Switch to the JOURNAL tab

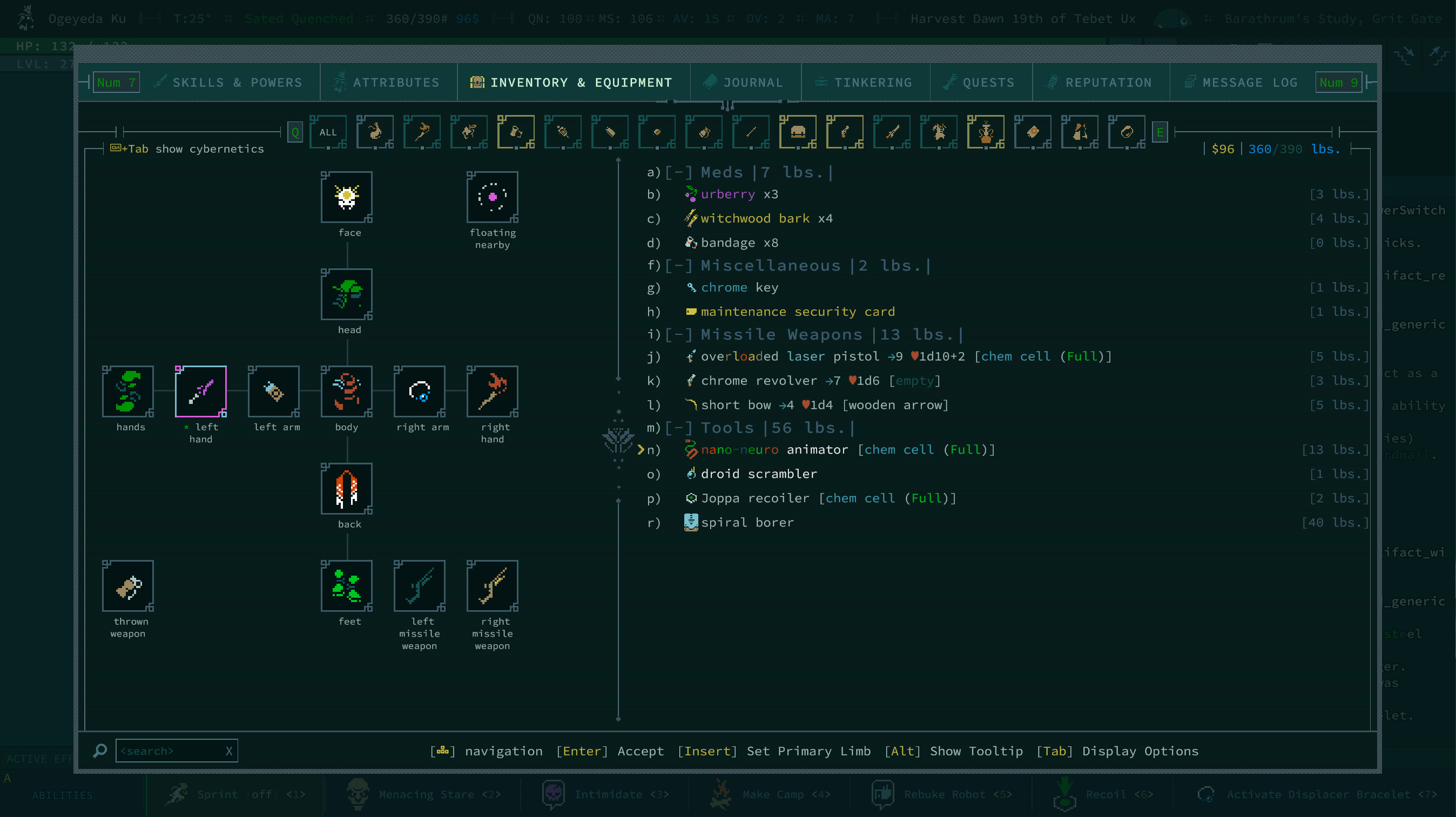pos(745,82)
